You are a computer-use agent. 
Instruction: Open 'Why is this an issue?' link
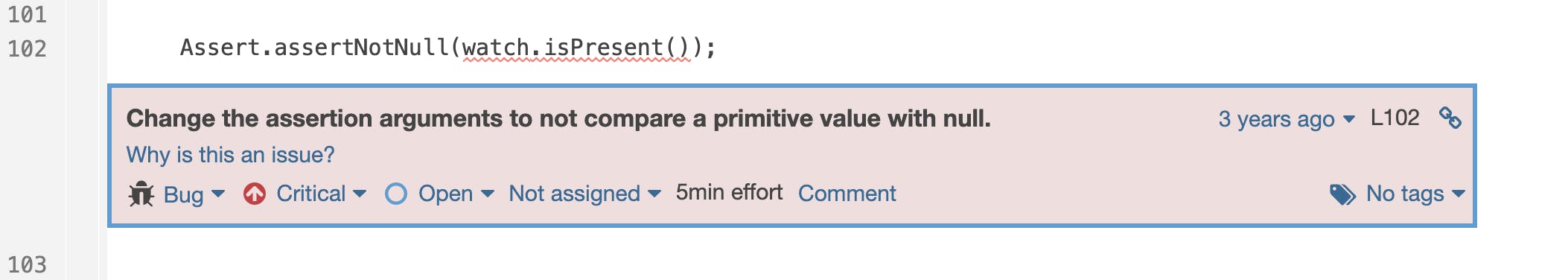[230, 155]
